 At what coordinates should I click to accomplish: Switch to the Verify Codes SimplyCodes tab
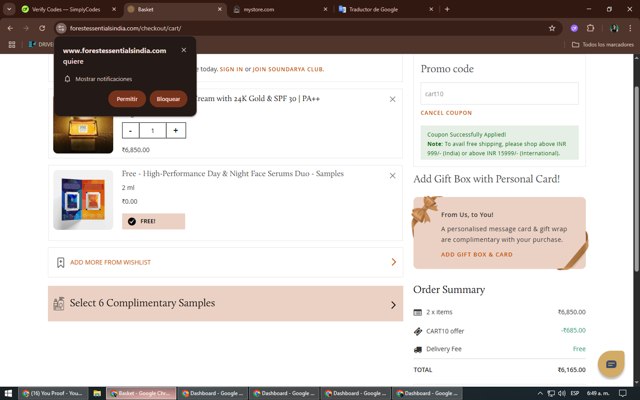point(65,9)
